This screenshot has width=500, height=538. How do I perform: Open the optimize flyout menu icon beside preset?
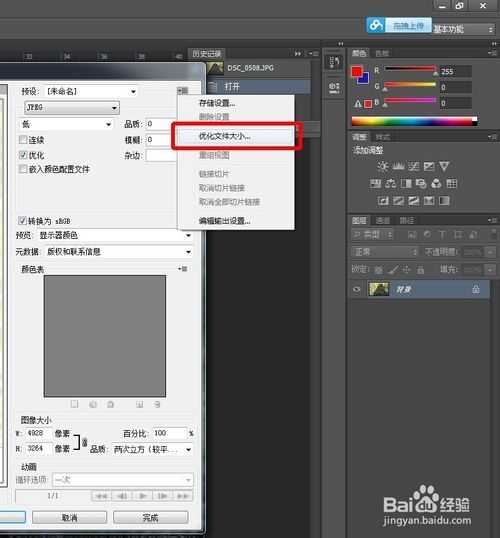tap(183, 91)
